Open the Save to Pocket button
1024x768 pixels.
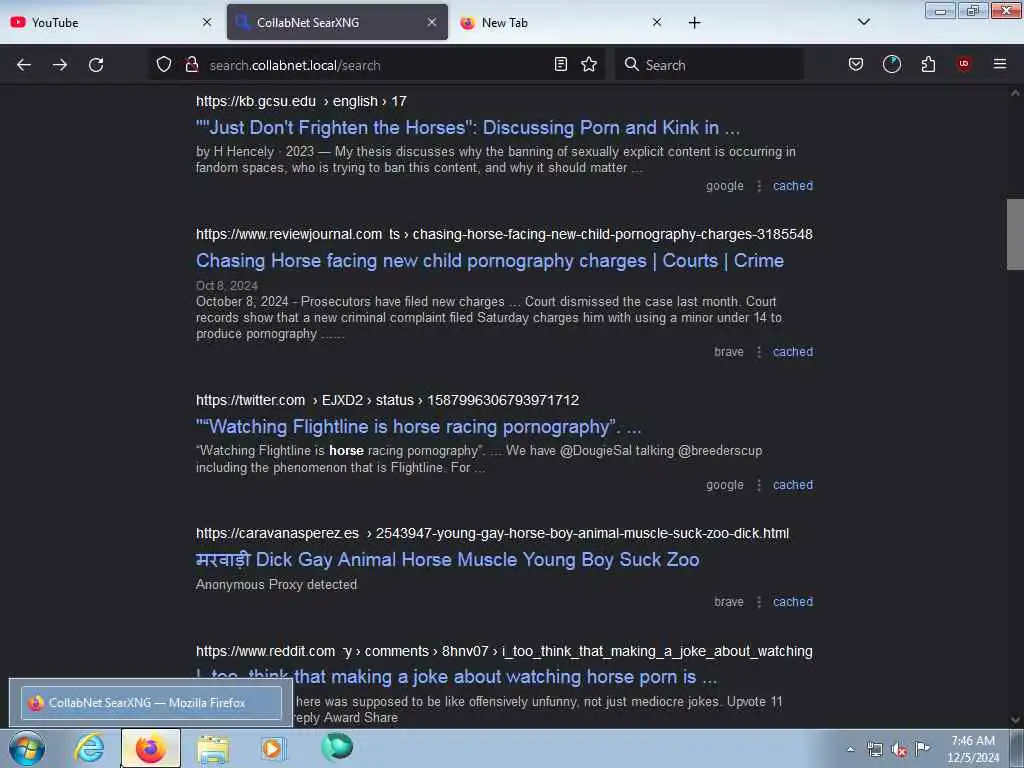coord(856,64)
